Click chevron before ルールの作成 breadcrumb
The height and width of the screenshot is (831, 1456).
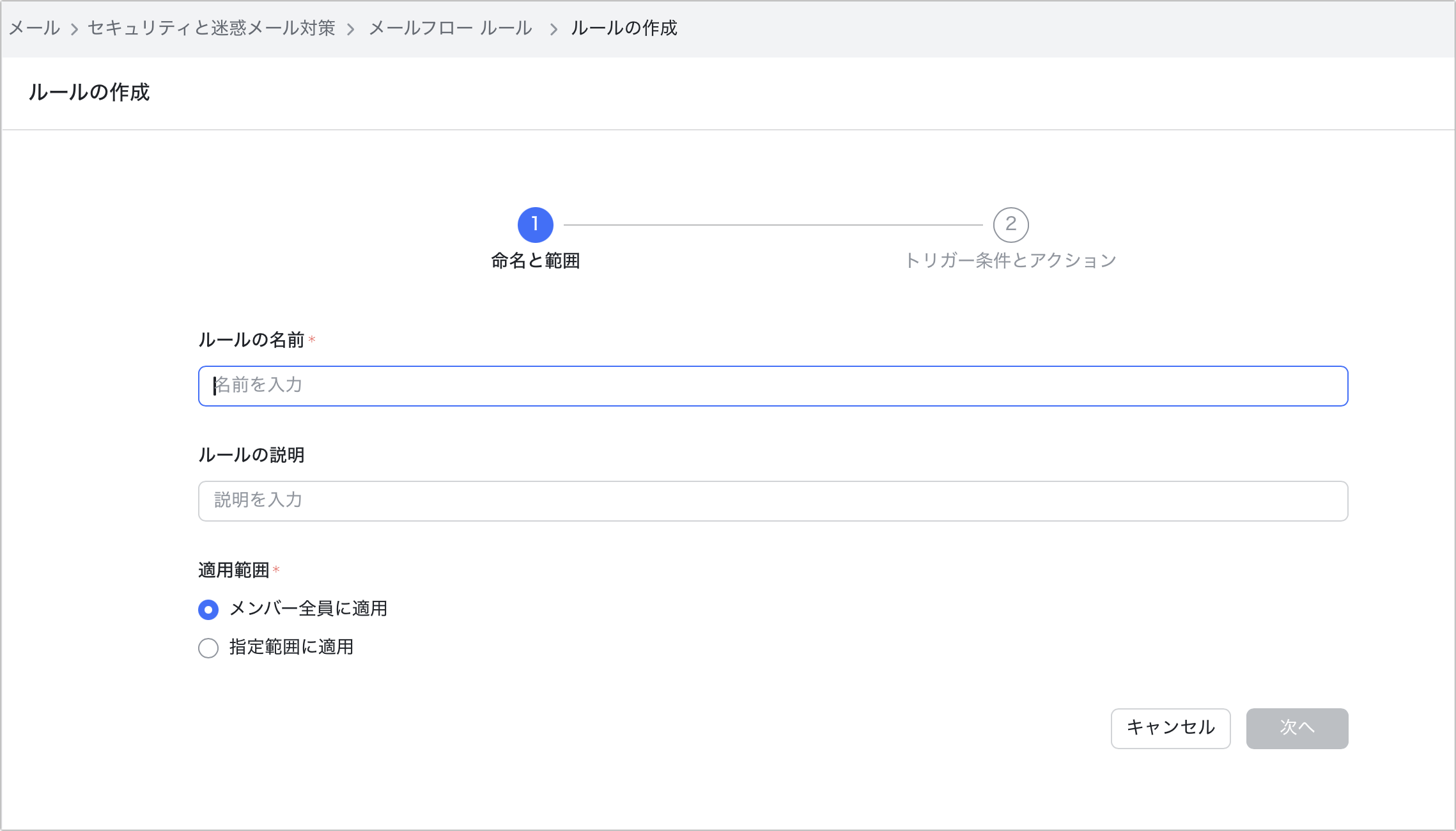[554, 29]
